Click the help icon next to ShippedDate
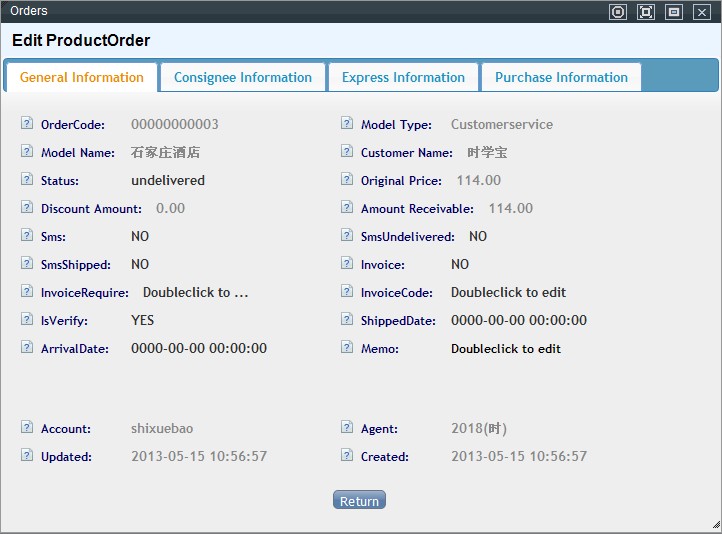 [347, 320]
